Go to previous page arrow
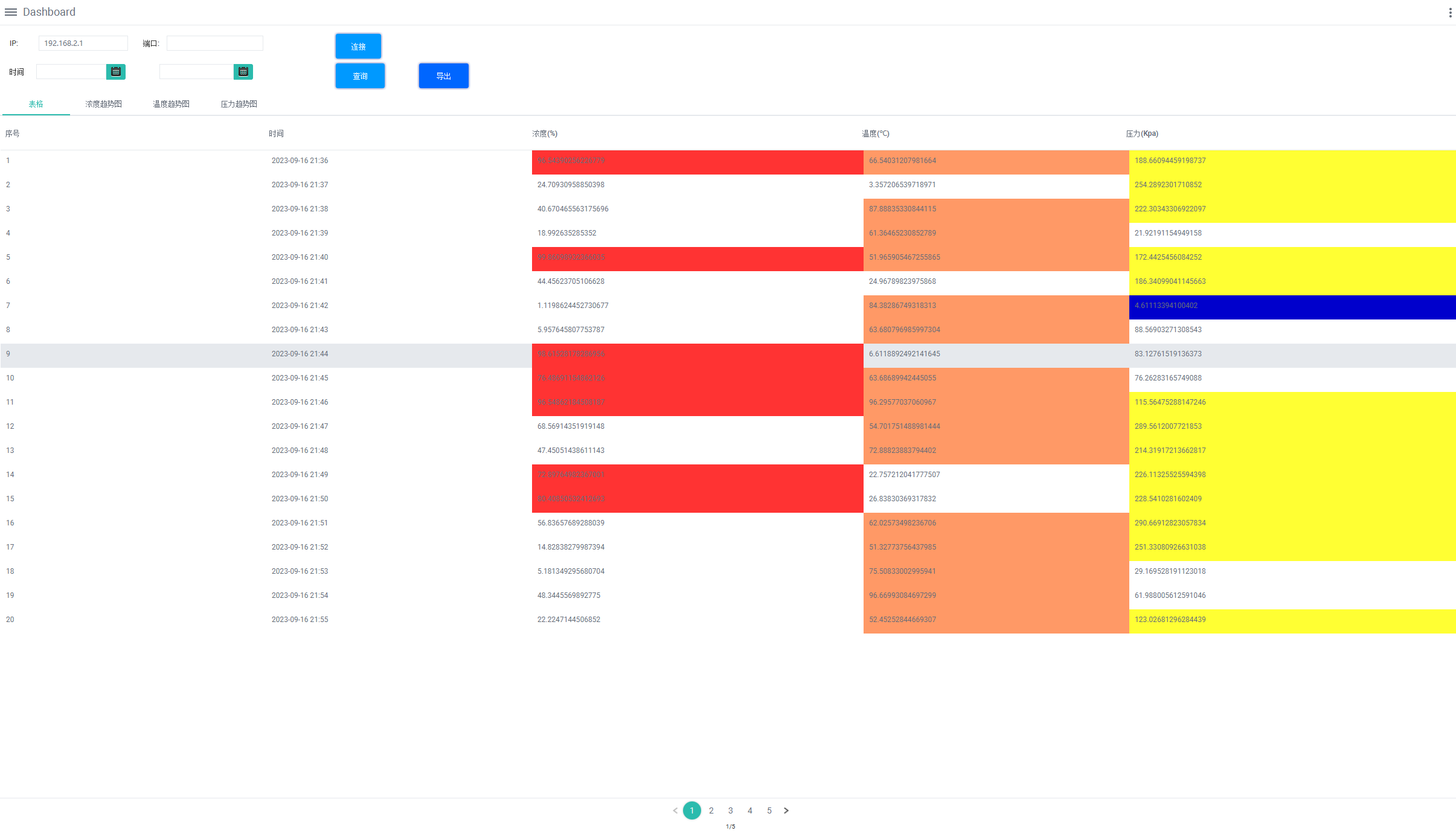This screenshot has height=831, width=1456. [x=675, y=810]
